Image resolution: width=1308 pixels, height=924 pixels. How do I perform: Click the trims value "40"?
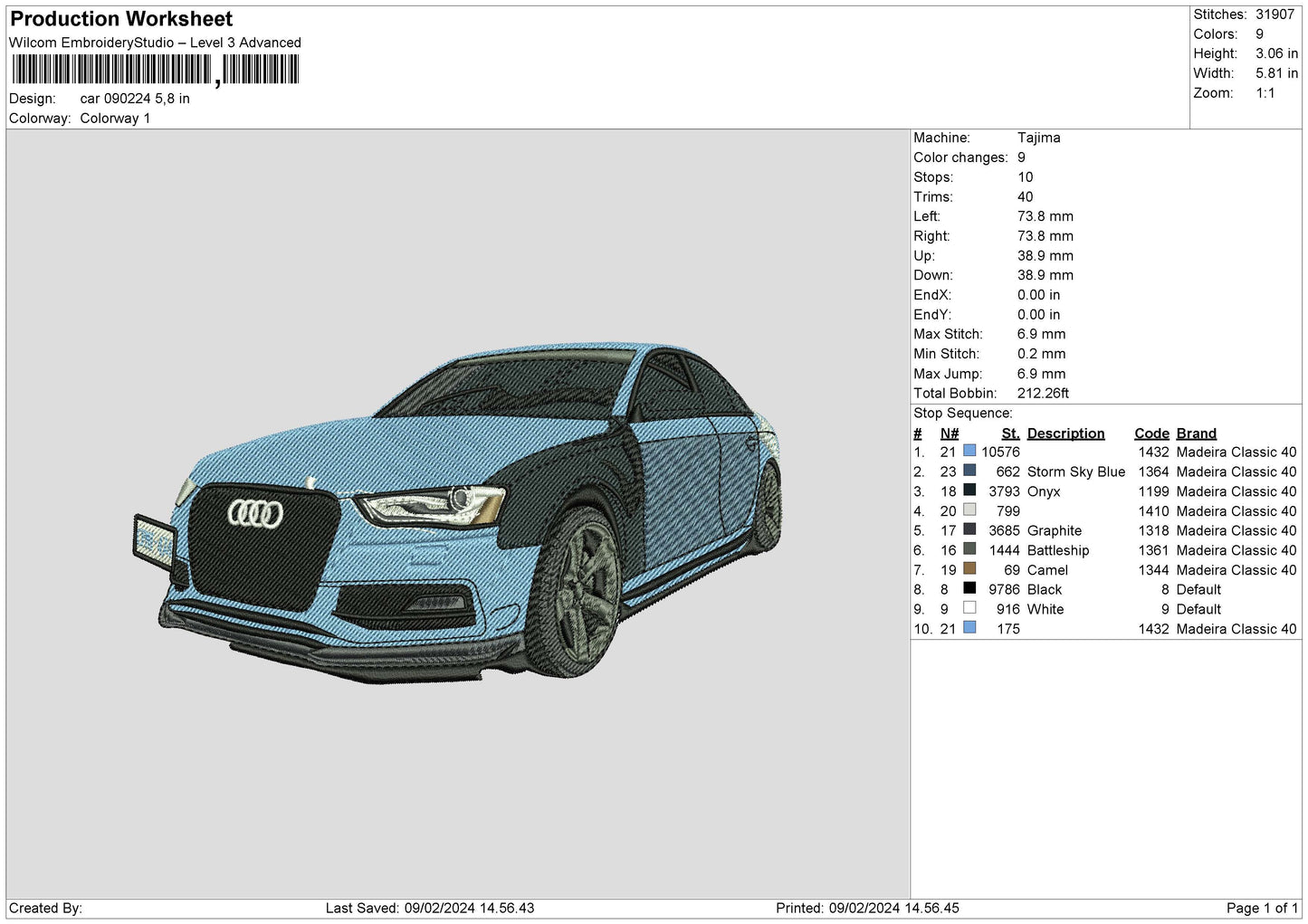(1025, 196)
